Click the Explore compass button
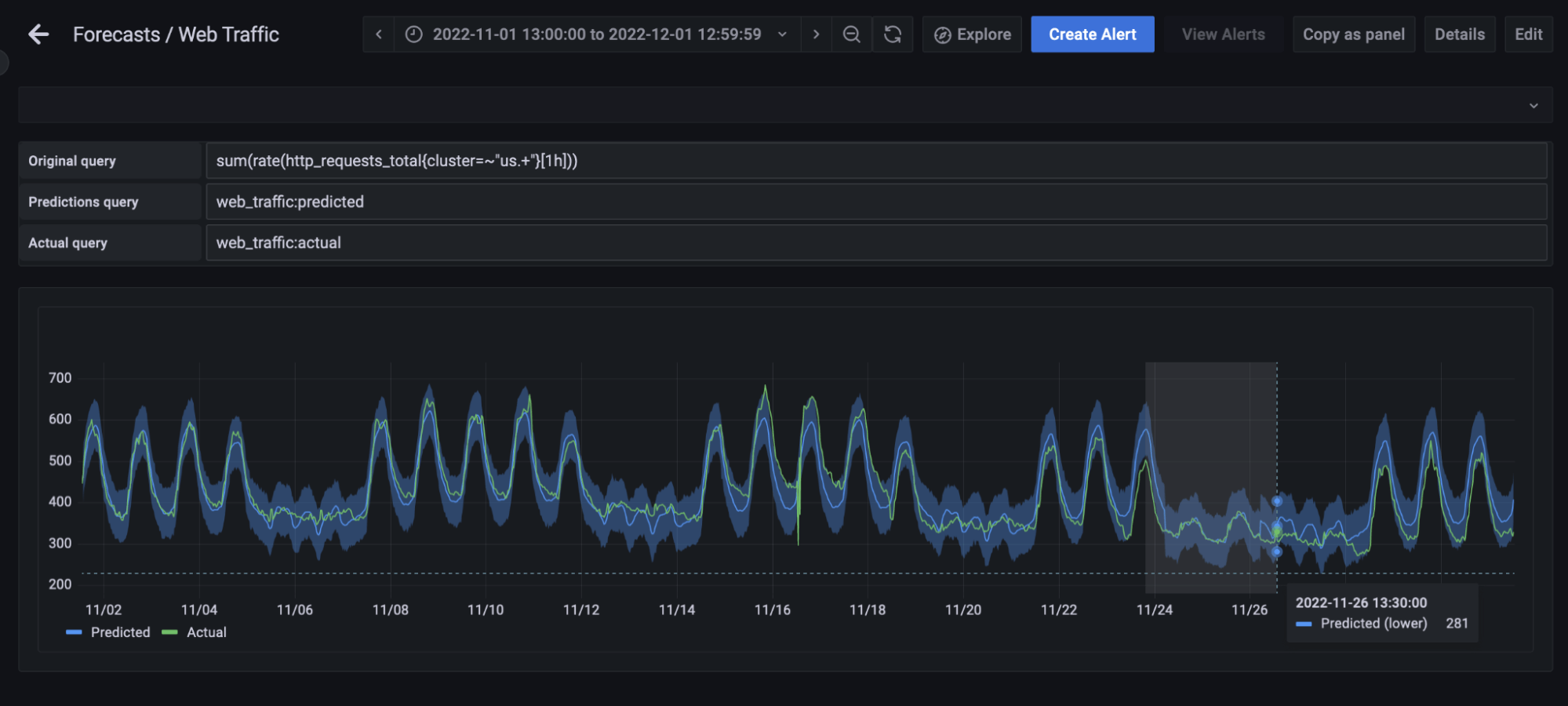The height and width of the screenshot is (706, 1568). (973, 35)
